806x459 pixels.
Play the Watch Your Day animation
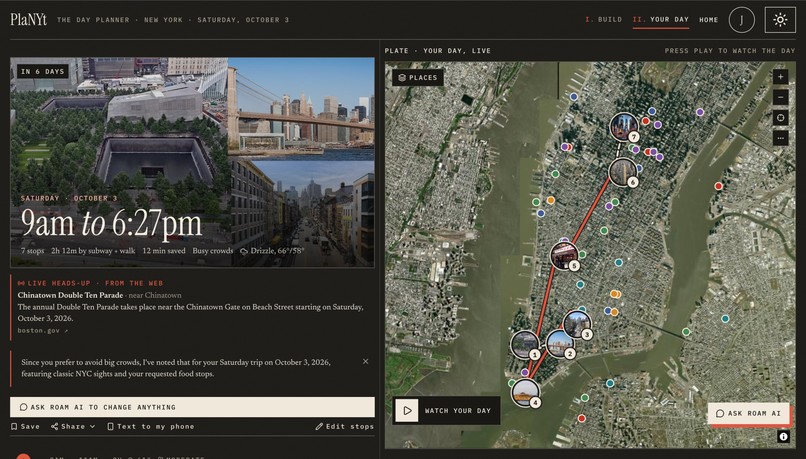point(446,410)
